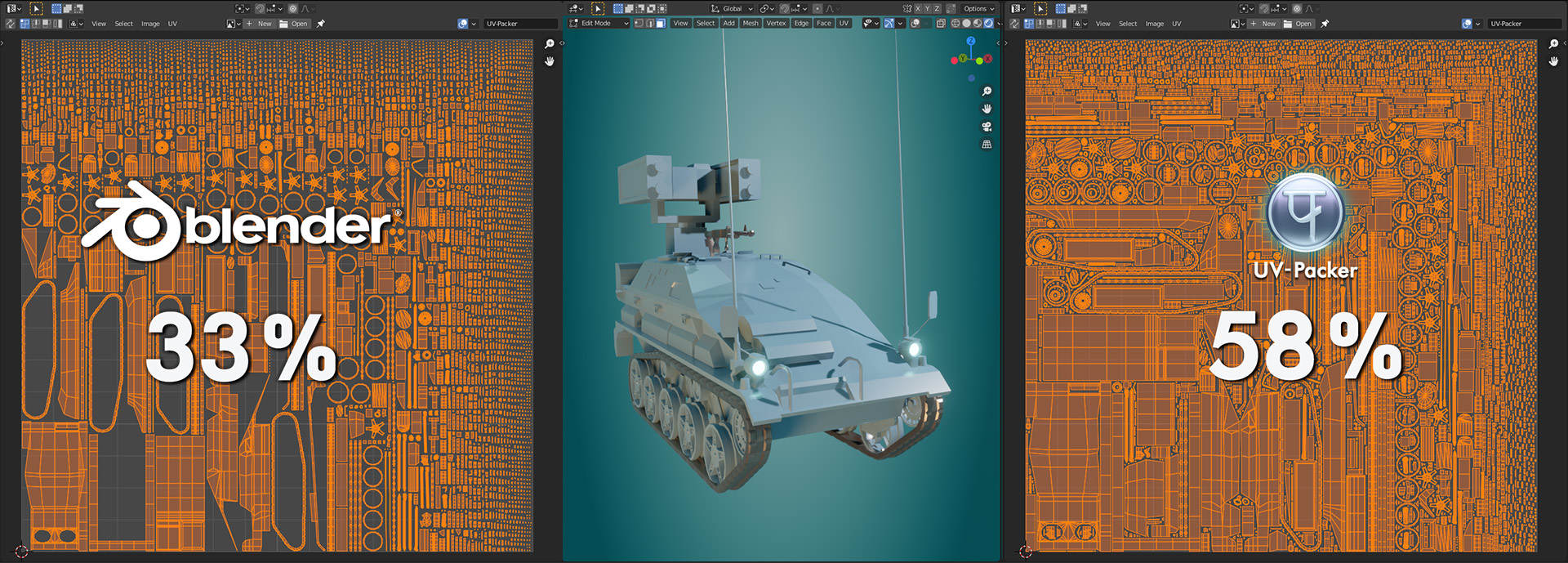
Task: Toggle show gizmo icon in 3D viewport
Action: [889, 23]
